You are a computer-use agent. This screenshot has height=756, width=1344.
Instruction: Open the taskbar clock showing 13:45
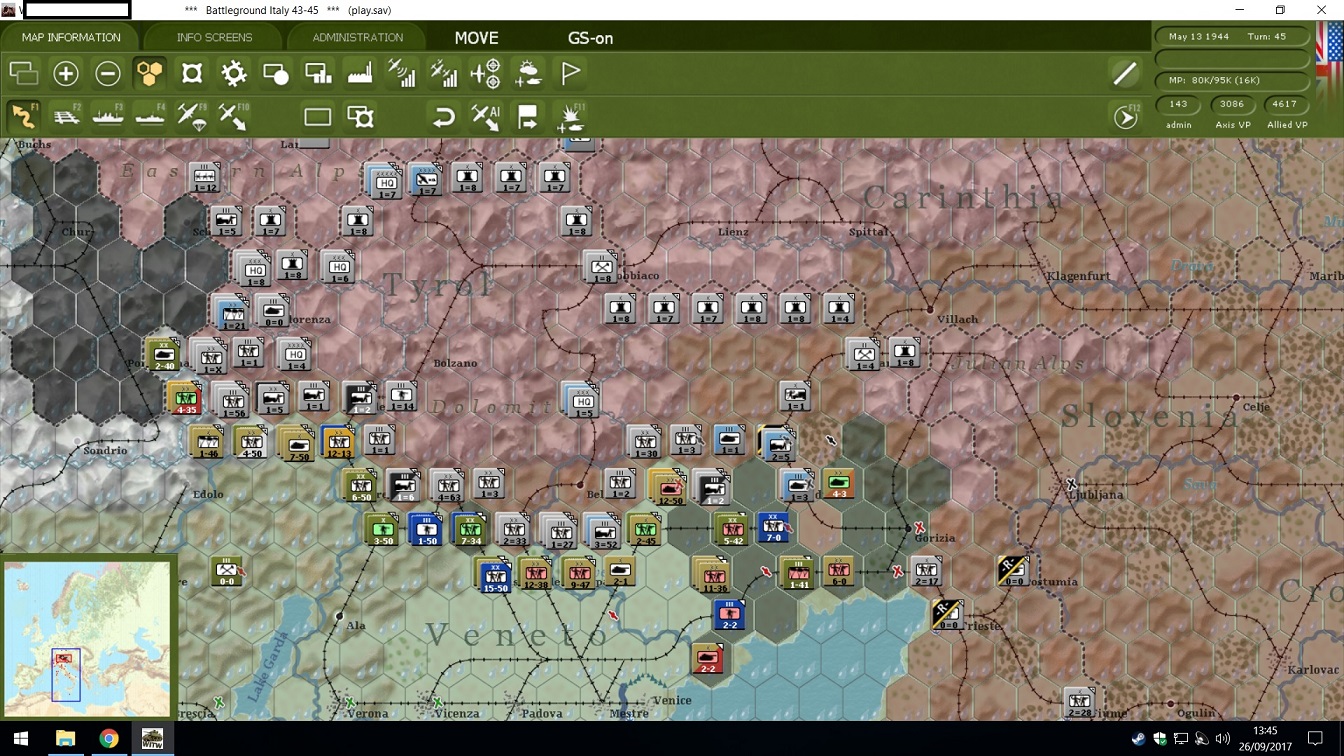pyautogui.click(x=1265, y=739)
